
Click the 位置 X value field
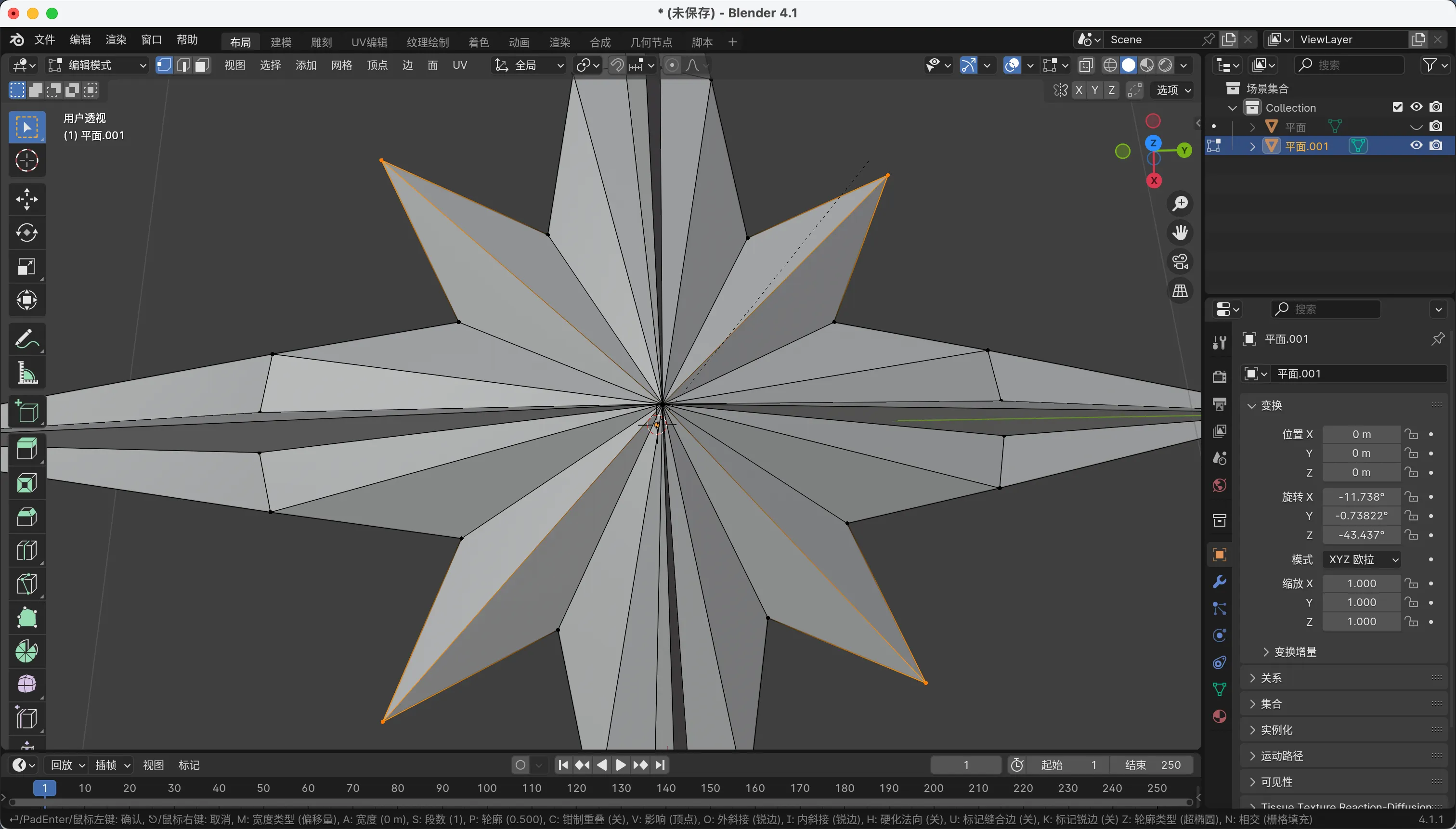coord(1361,434)
